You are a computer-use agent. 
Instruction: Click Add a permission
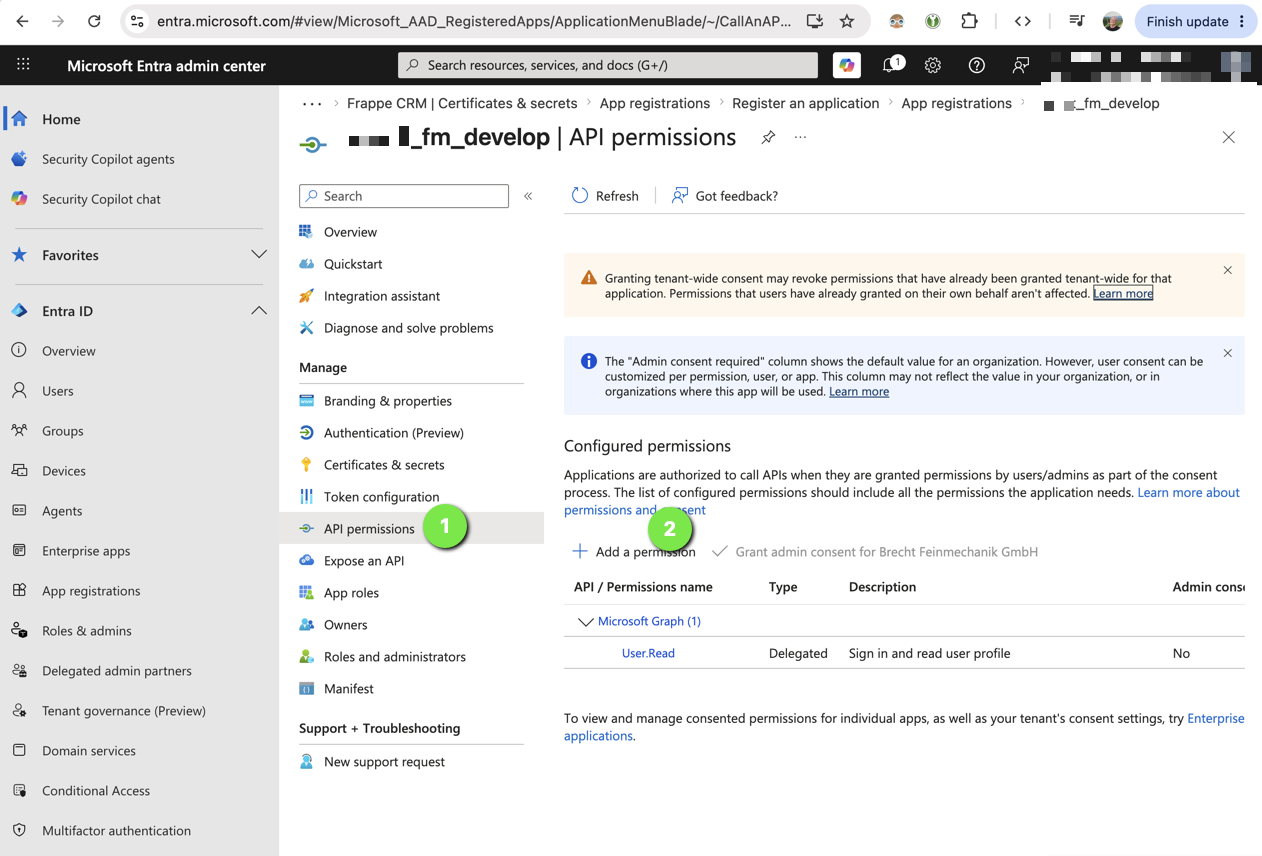634,552
